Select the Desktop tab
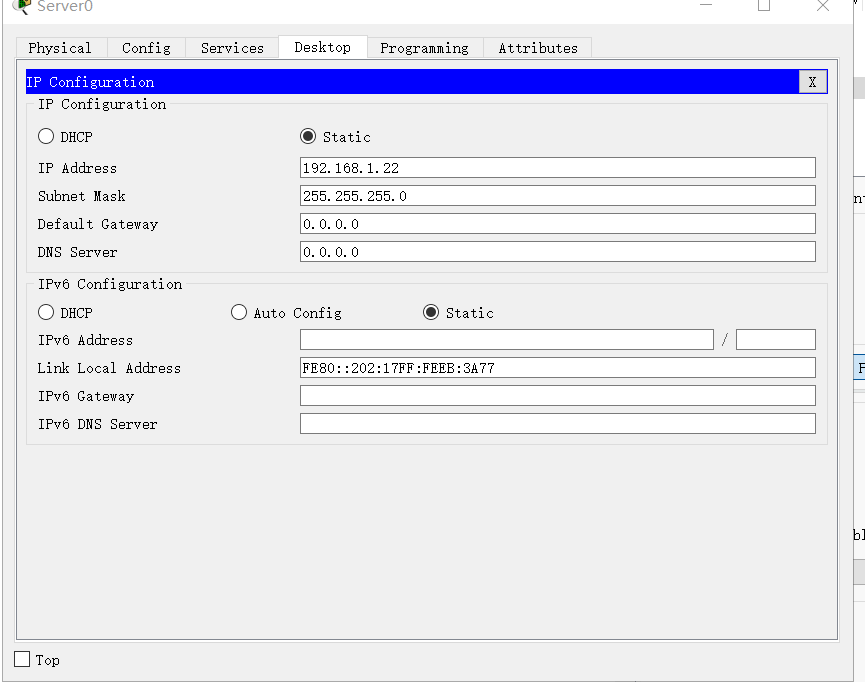Screen dimensions: 865x682 pos(323,47)
